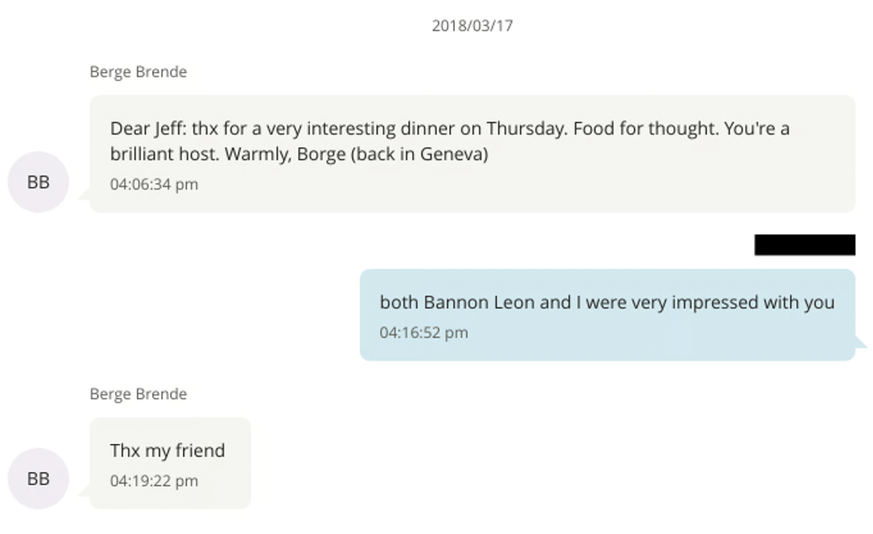Click the 2018/03/17 date header
This screenshot has height=534, width=873.
click(472, 26)
